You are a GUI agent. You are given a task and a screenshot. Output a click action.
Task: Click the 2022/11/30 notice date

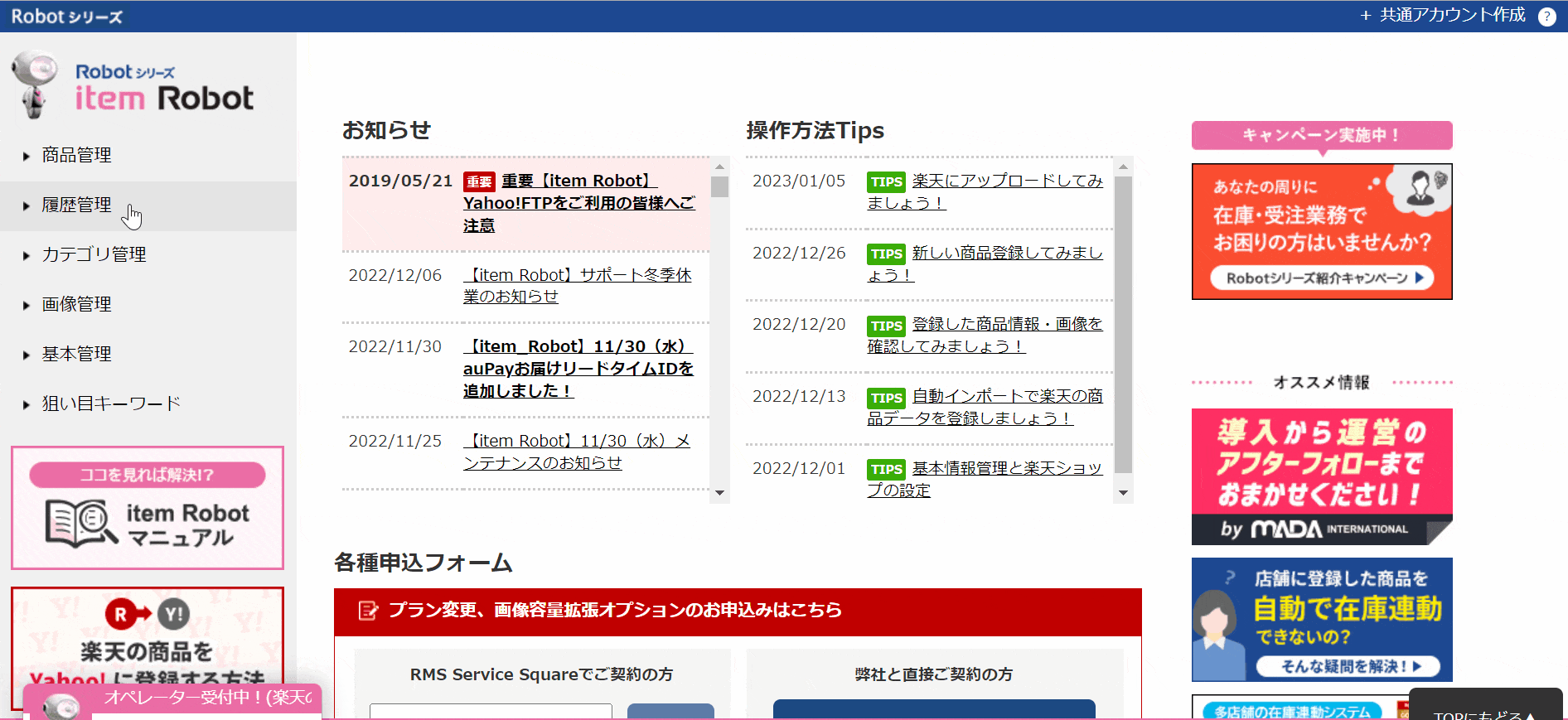[394, 346]
